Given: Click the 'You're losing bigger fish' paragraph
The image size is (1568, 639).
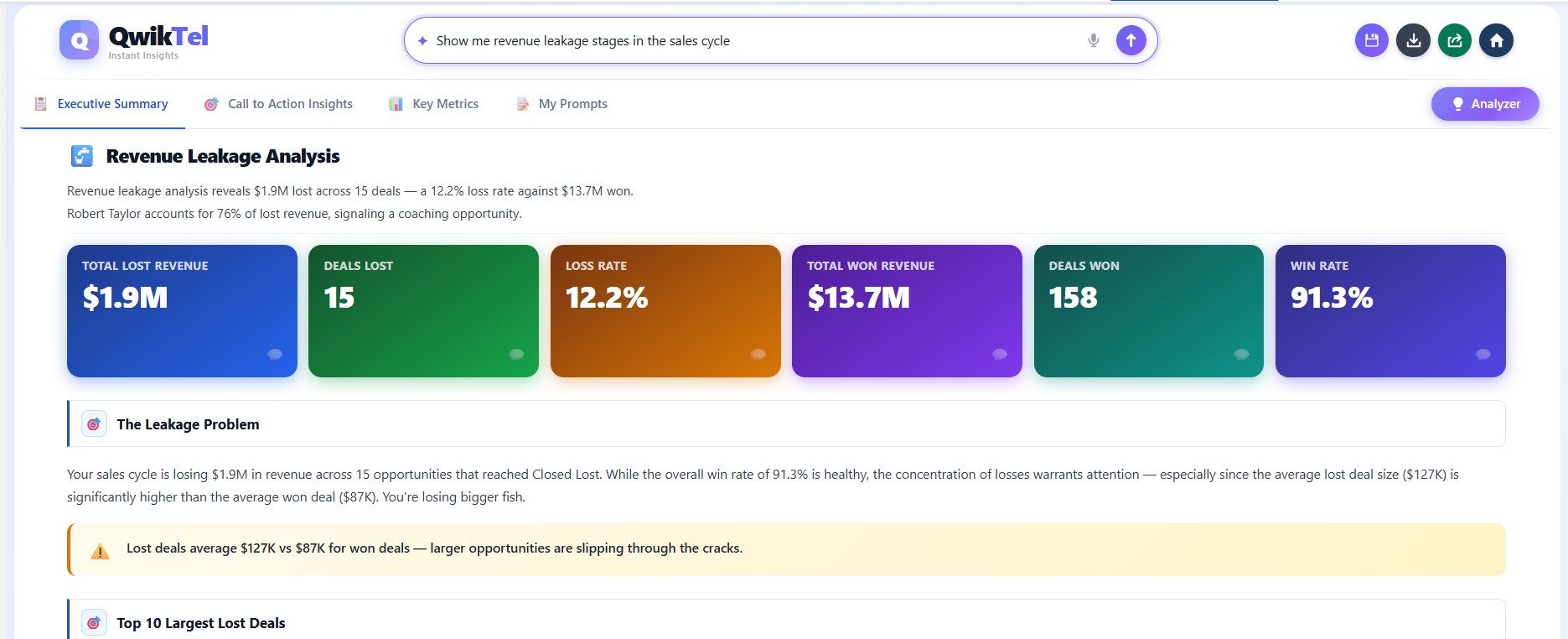Looking at the screenshot, I should 763,486.
